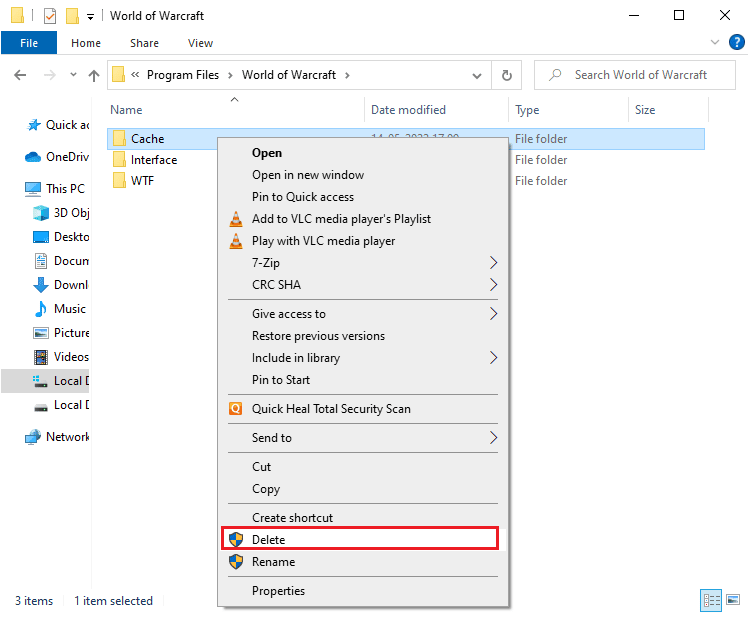Open Properties from the context menu

pos(363,591)
